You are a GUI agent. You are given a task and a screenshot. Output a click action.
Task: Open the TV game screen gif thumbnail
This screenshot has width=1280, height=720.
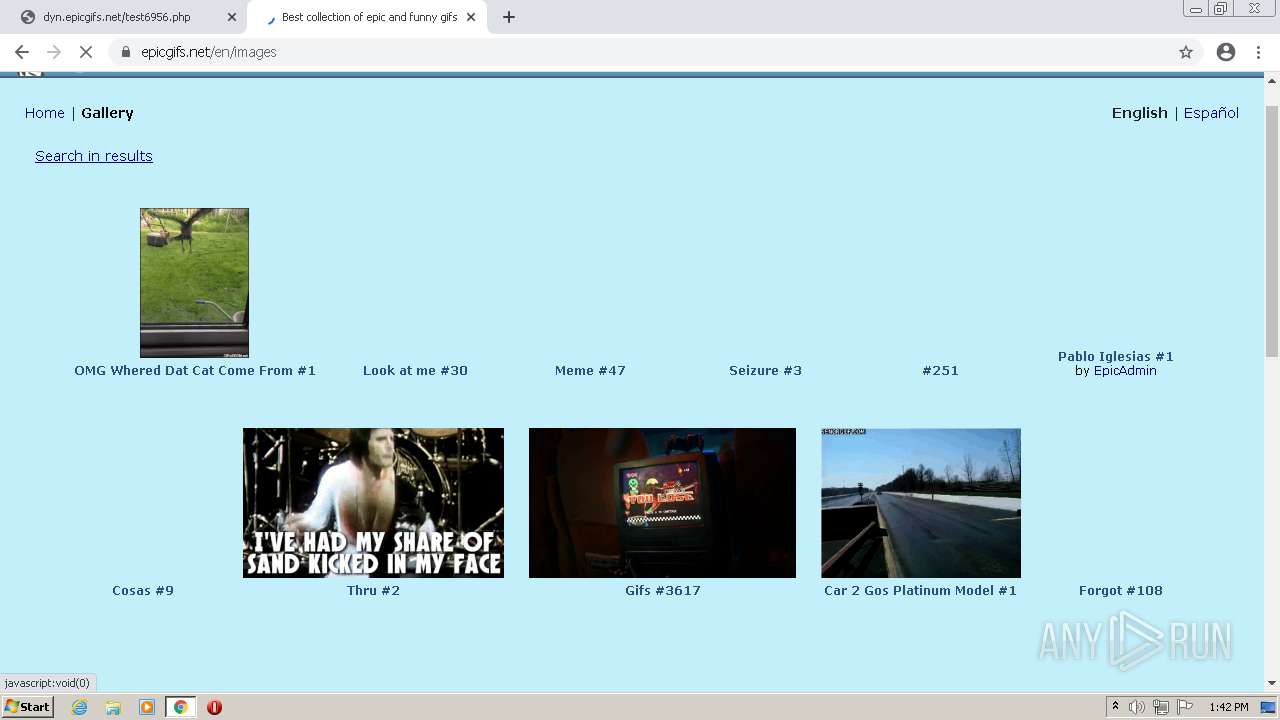(662, 503)
